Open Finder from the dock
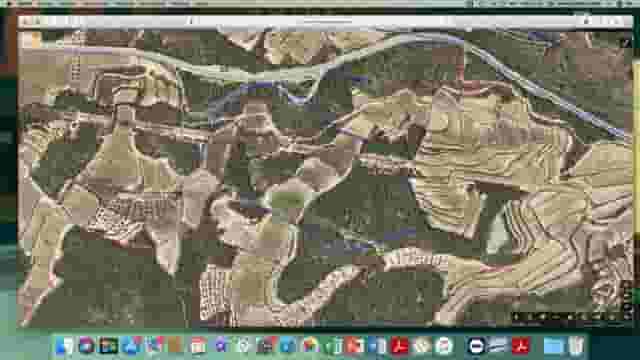The width and height of the screenshot is (640, 360). (x=63, y=346)
